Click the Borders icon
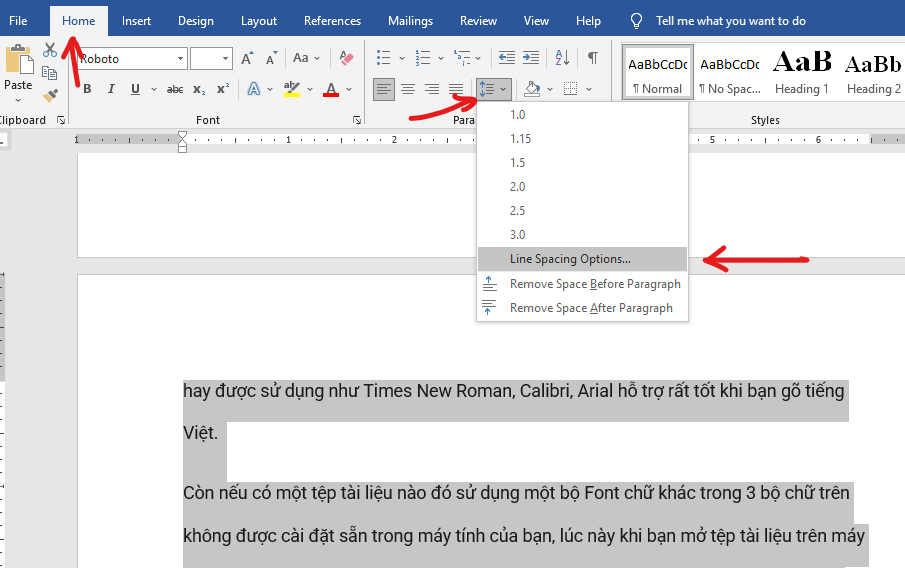 [x=570, y=89]
